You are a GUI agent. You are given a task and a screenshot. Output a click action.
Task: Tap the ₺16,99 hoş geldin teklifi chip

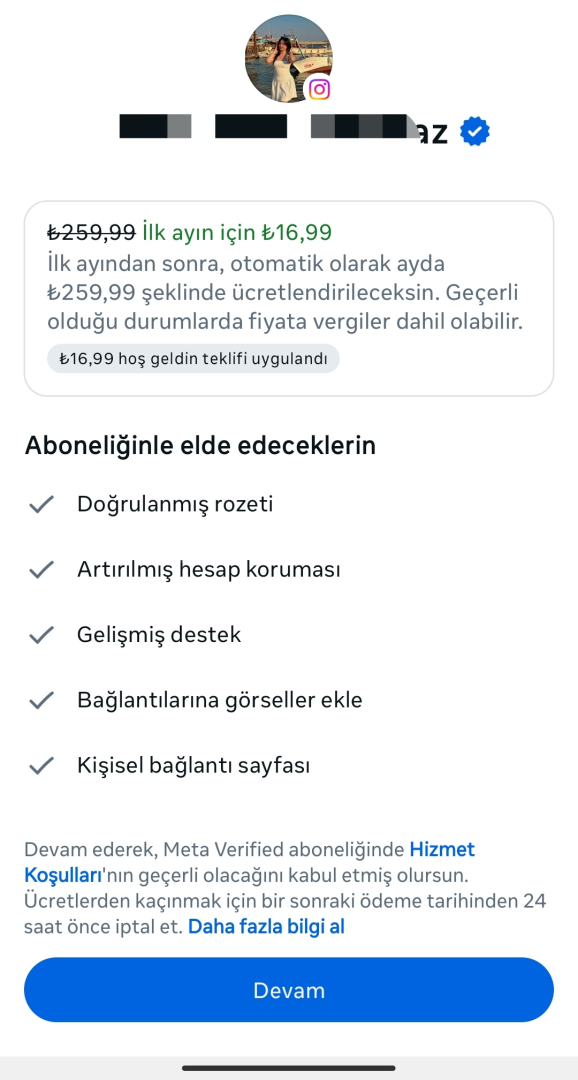[x=193, y=358]
